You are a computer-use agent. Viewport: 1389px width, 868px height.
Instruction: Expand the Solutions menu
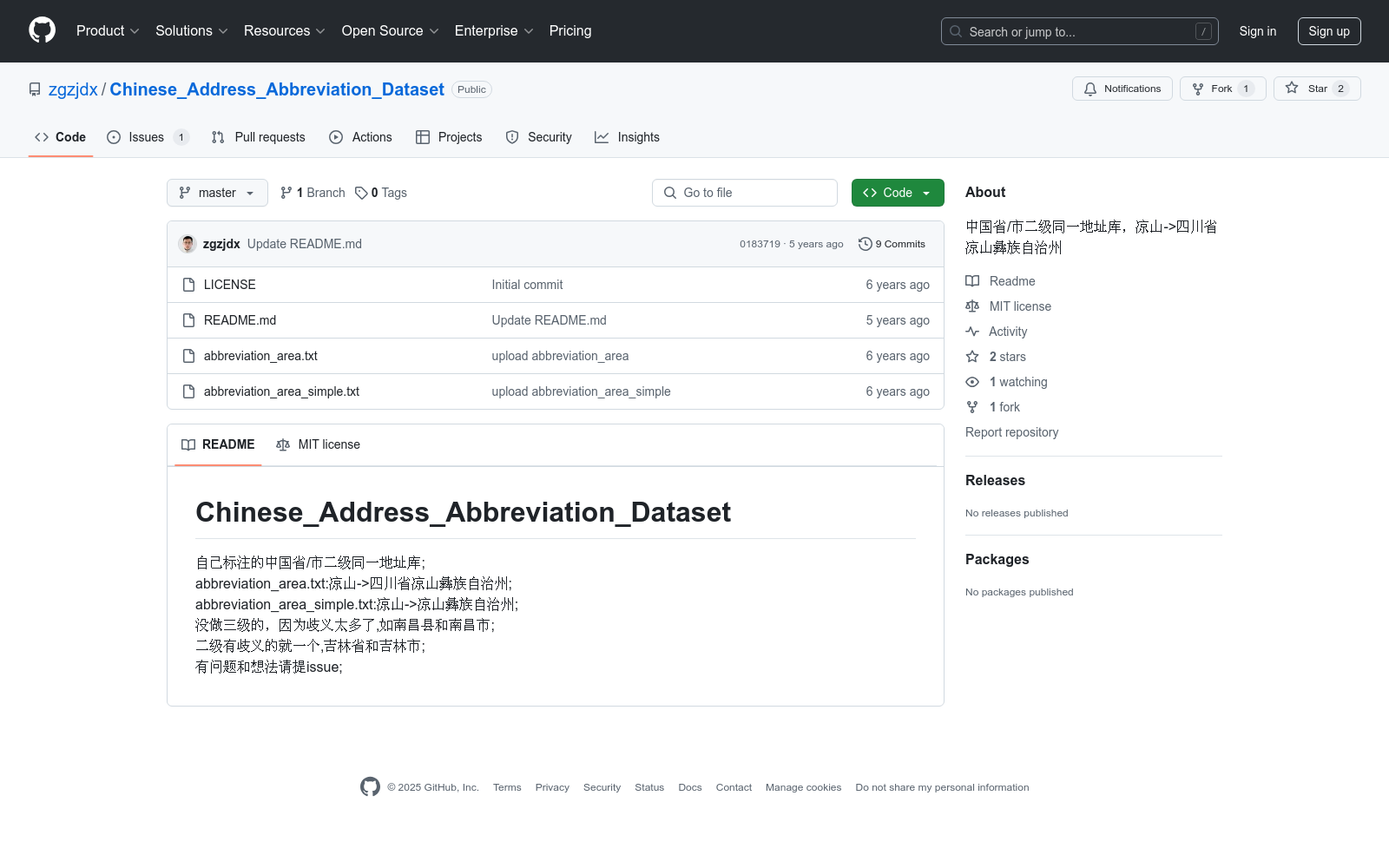pyautogui.click(x=192, y=31)
